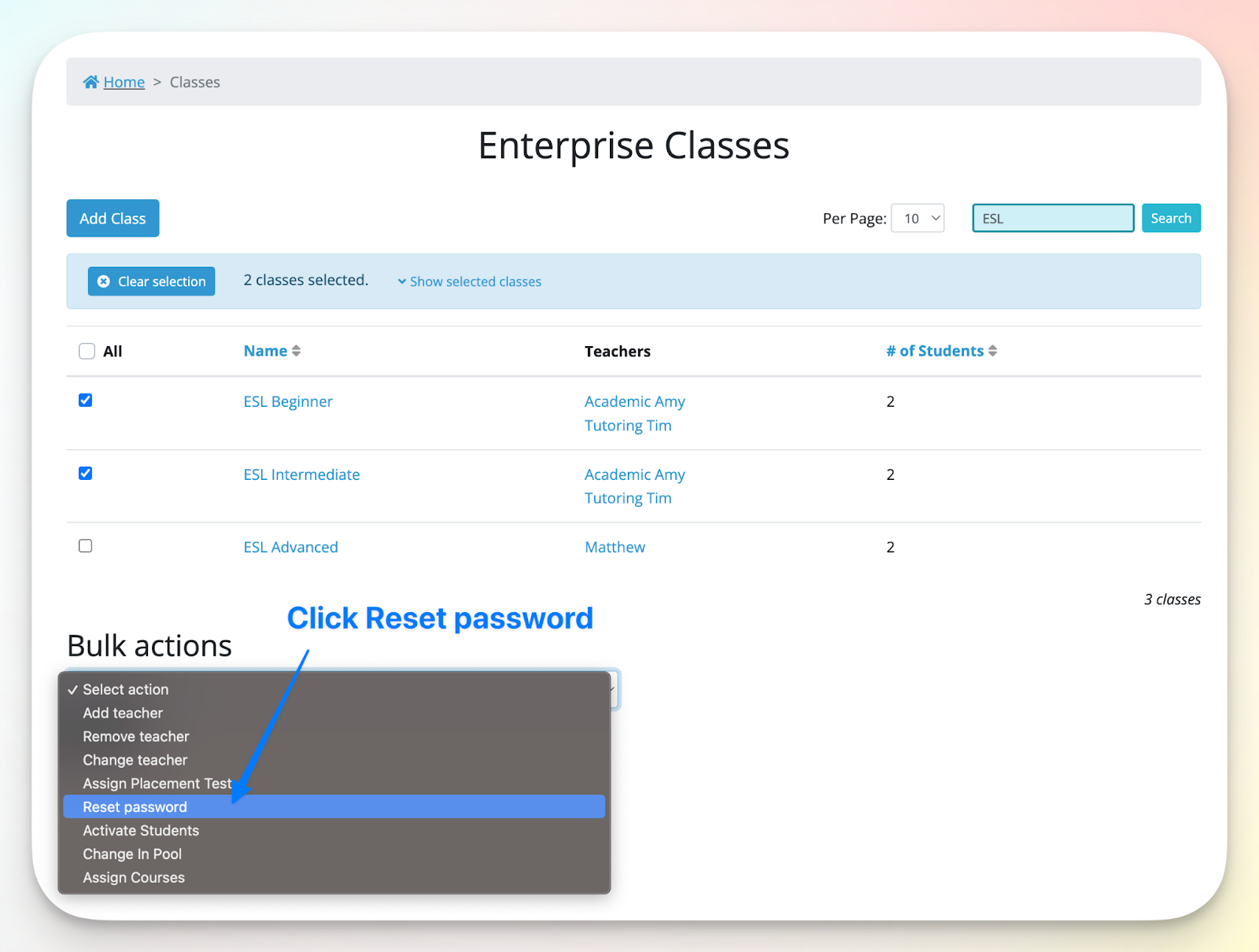
Task: Choose Change teacher from bulk actions
Action: [x=334, y=760]
